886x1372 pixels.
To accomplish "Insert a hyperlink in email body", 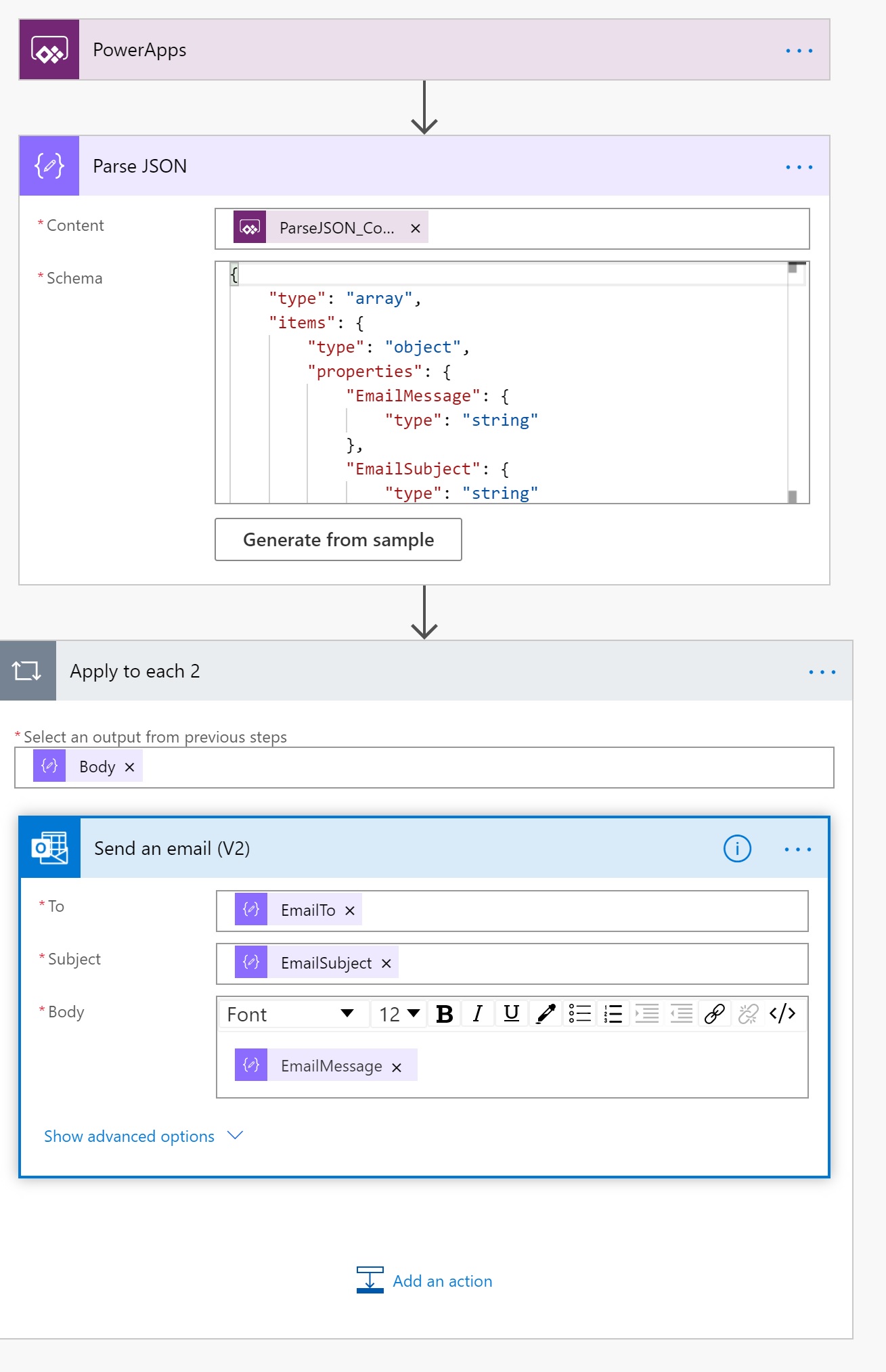I will click(x=715, y=1014).
